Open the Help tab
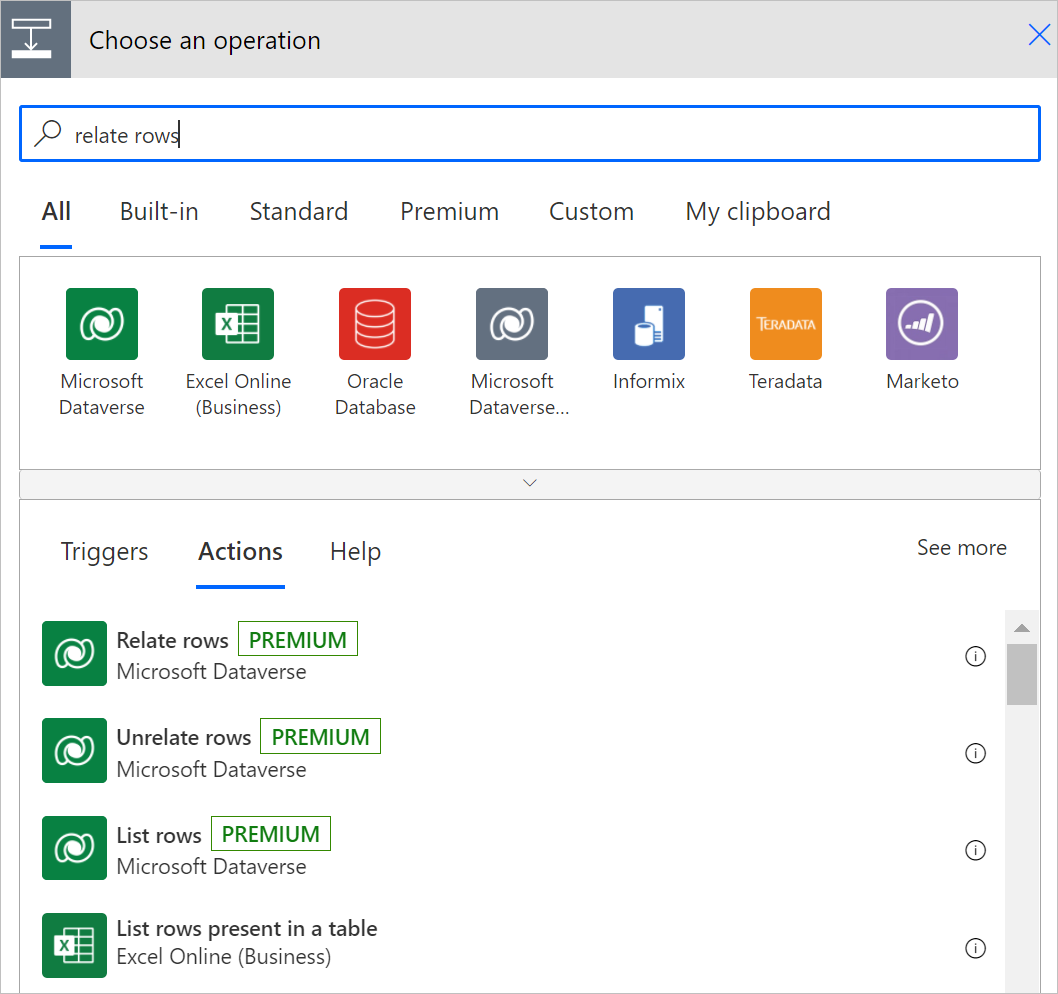This screenshot has width=1058, height=994. pyautogui.click(x=356, y=551)
